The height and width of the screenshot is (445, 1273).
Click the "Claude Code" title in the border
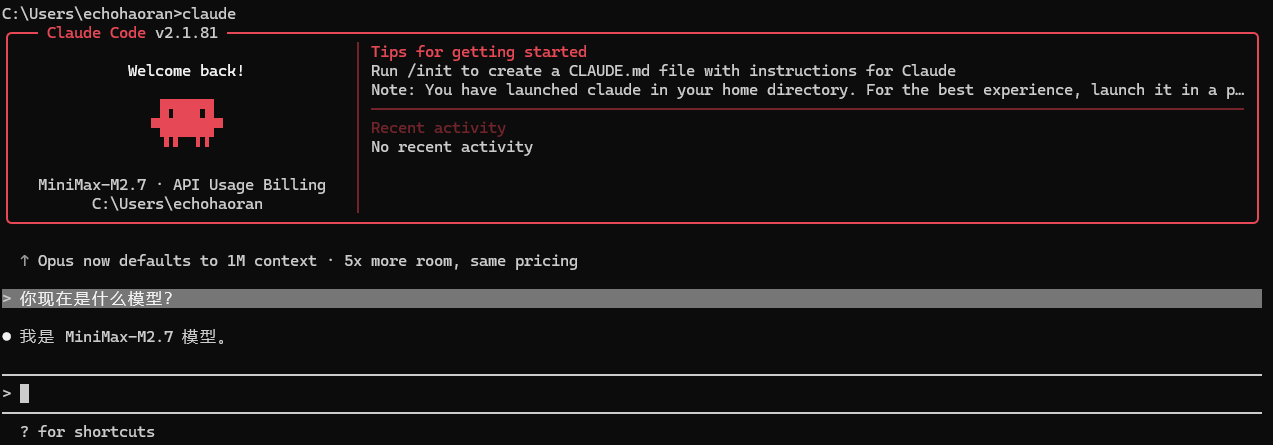point(96,33)
